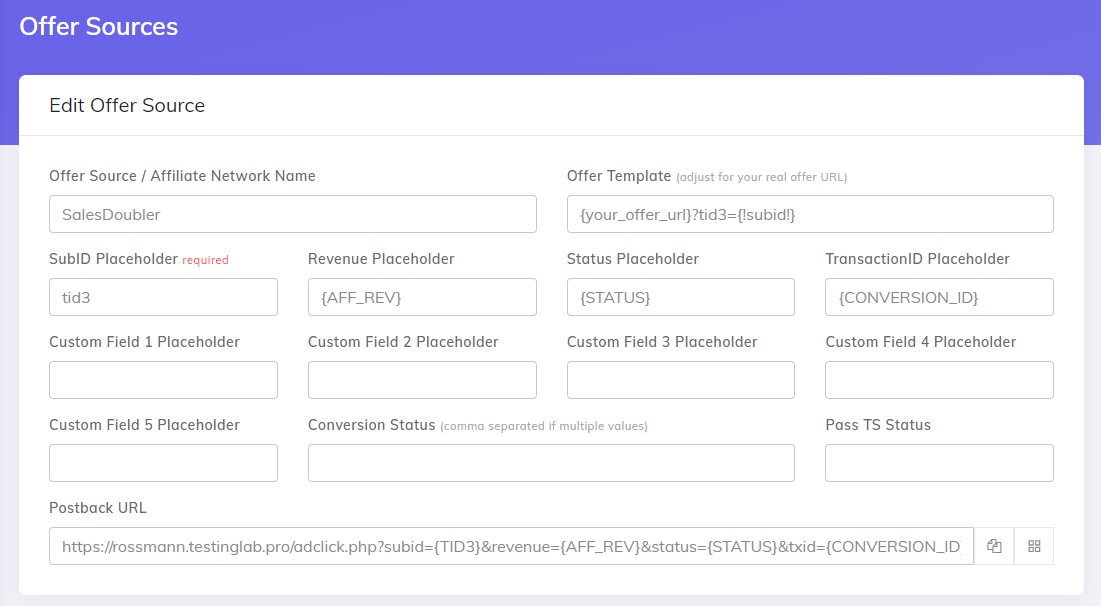Focus the Custom Field 5 Placeholder input
Viewport: 1101px width, 606px height.
coord(164,463)
